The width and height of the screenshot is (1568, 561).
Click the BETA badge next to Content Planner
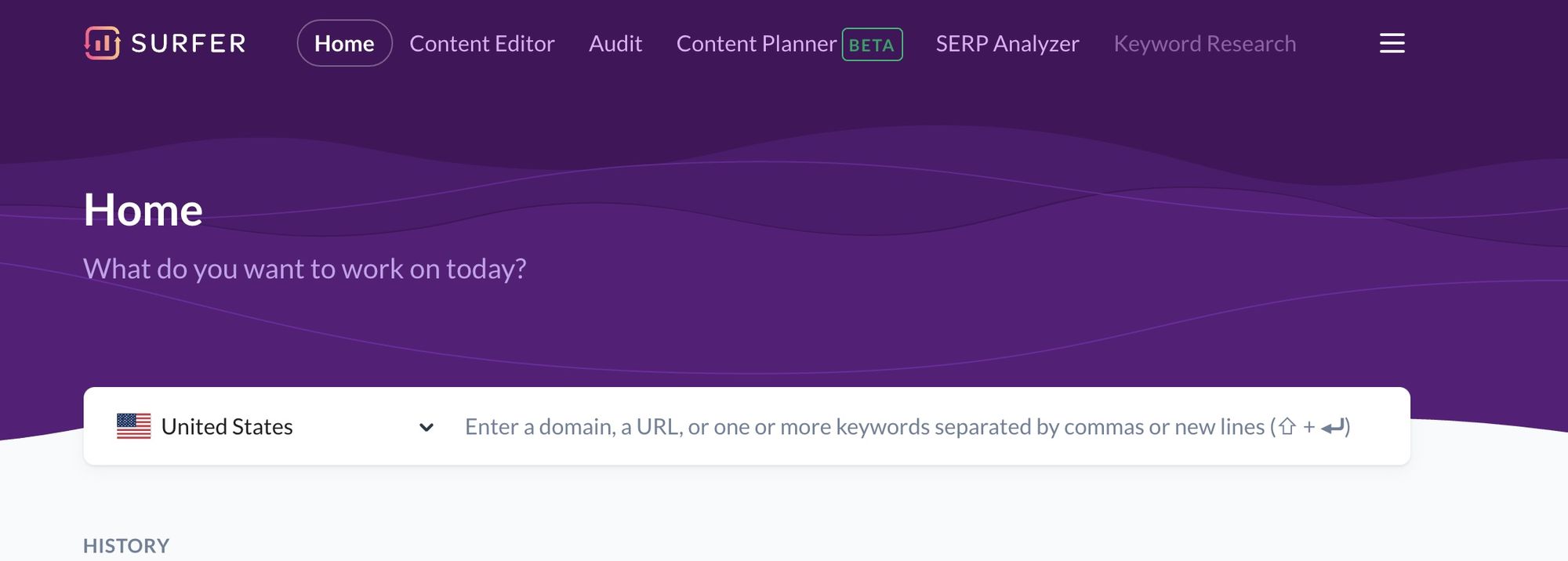(872, 45)
